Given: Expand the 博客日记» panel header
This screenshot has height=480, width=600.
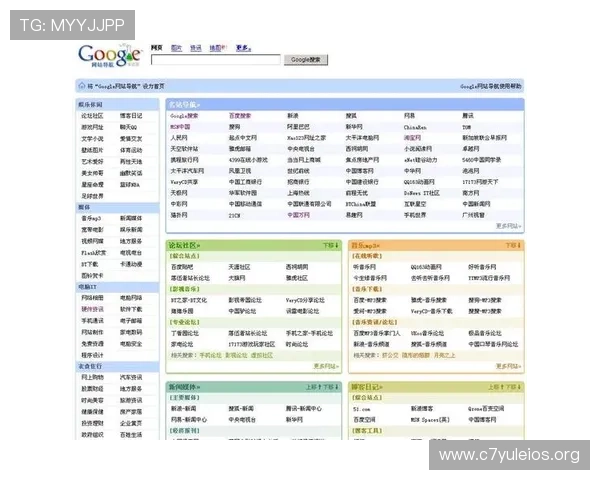Looking at the screenshot, I should coord(367,387).
